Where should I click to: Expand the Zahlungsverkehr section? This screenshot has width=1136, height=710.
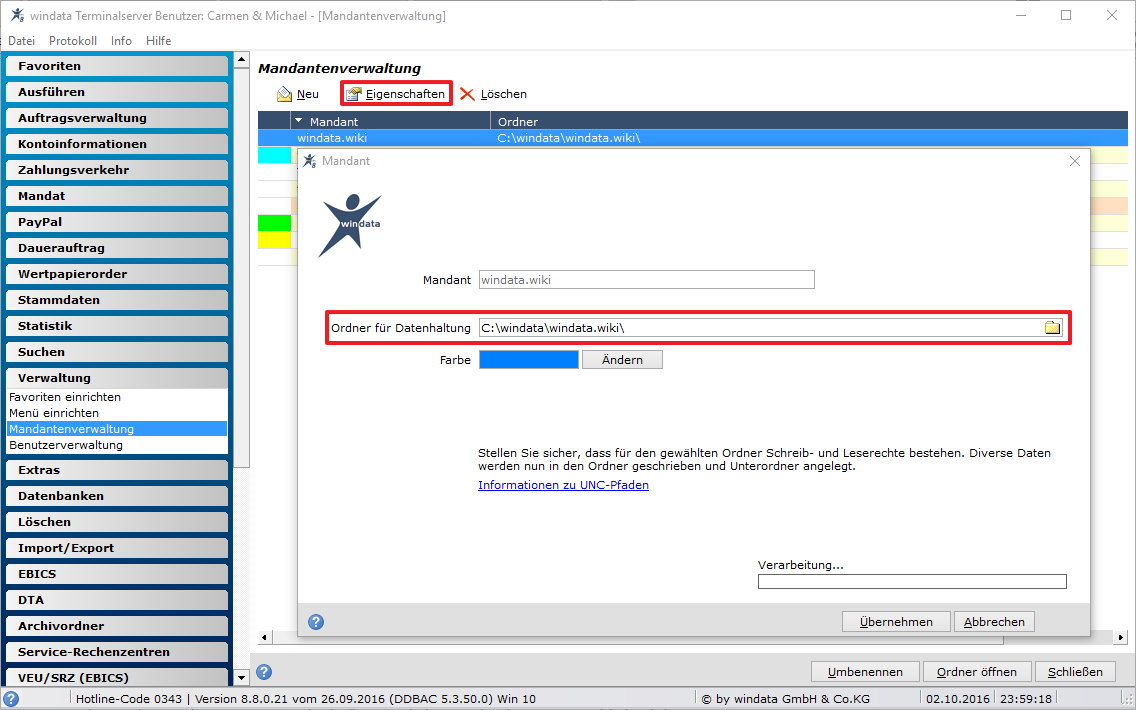pos(117,170)
